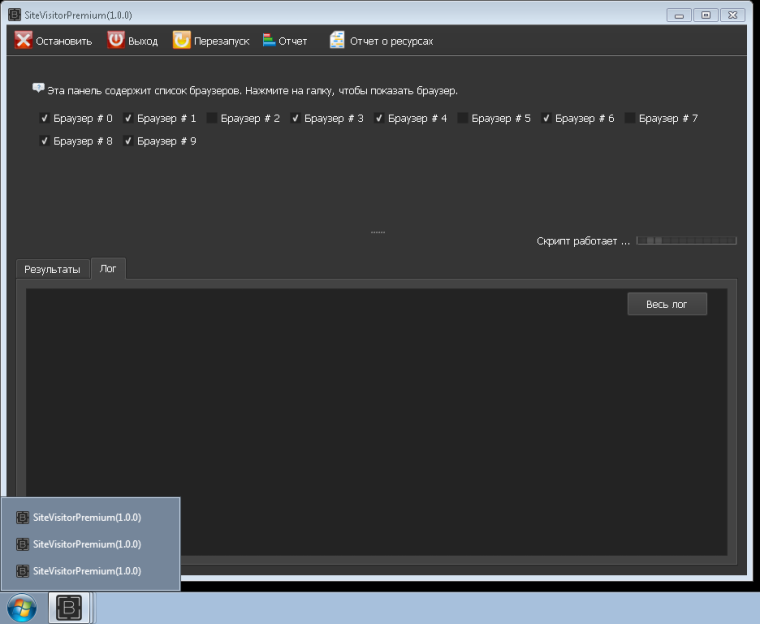Check the Браузер # 5 checkbox
This screenshot has height=624, width=760.
[x=463, y=118]
